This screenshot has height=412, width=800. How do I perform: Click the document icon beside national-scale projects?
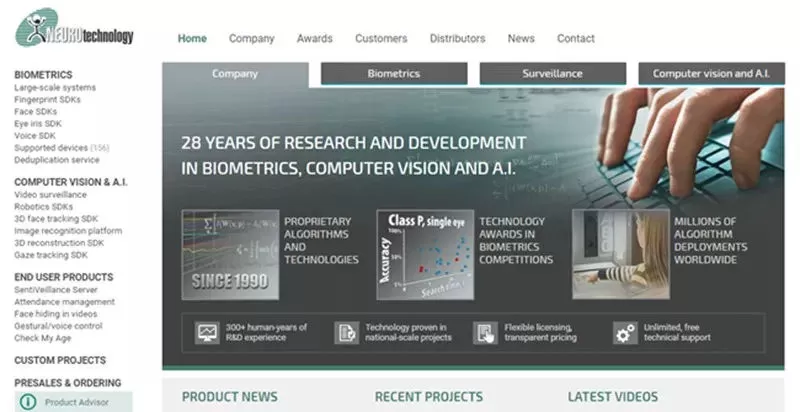click(346, 332)
